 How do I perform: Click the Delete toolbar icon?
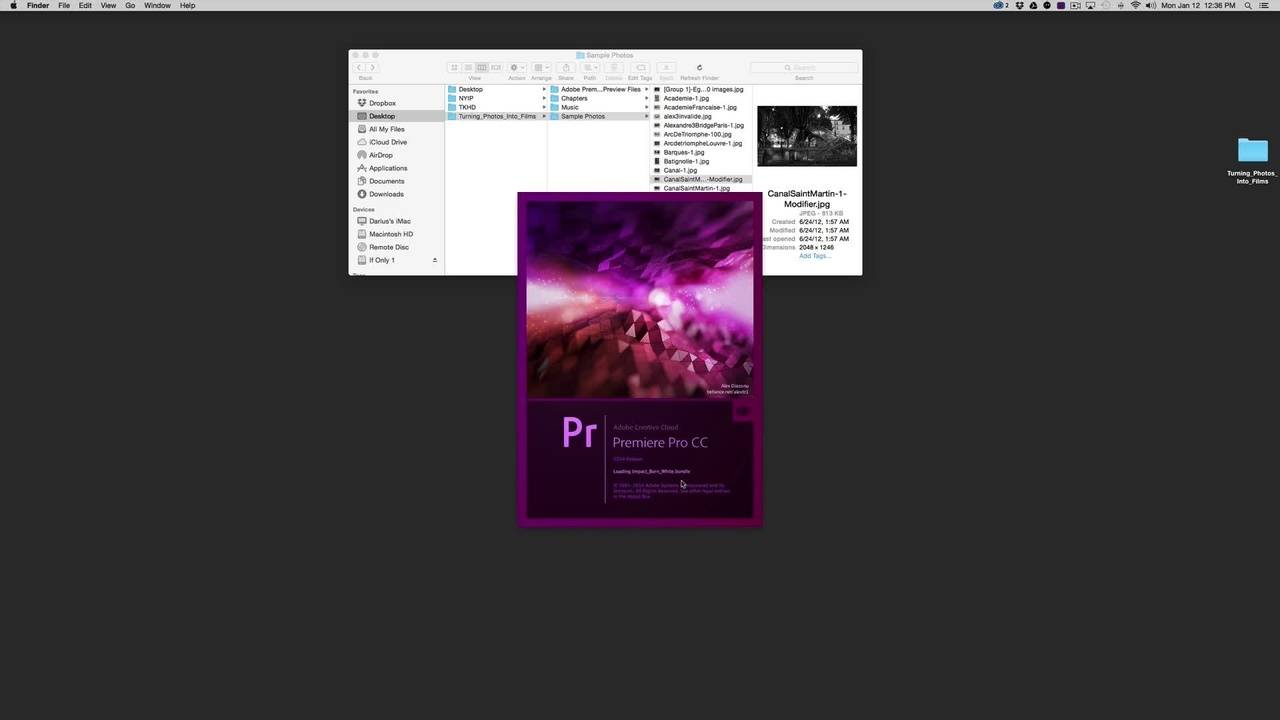(x=614, y=68)
